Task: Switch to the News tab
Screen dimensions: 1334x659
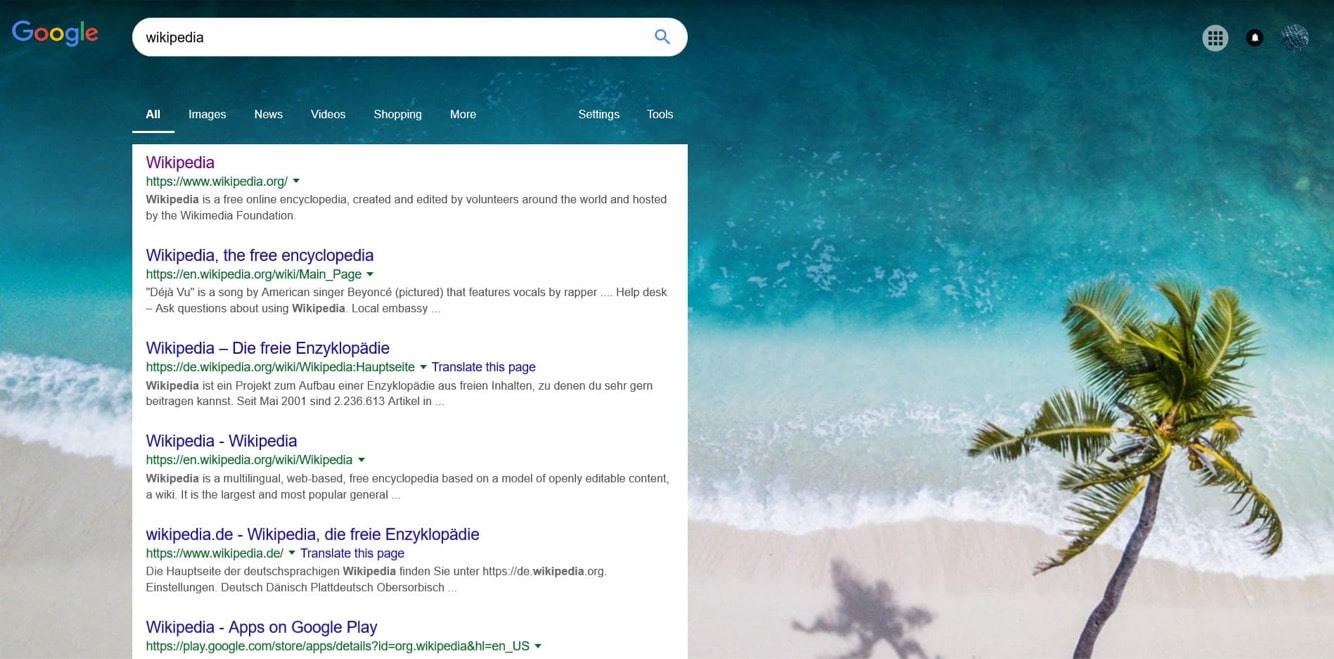Action: point(268,114)
